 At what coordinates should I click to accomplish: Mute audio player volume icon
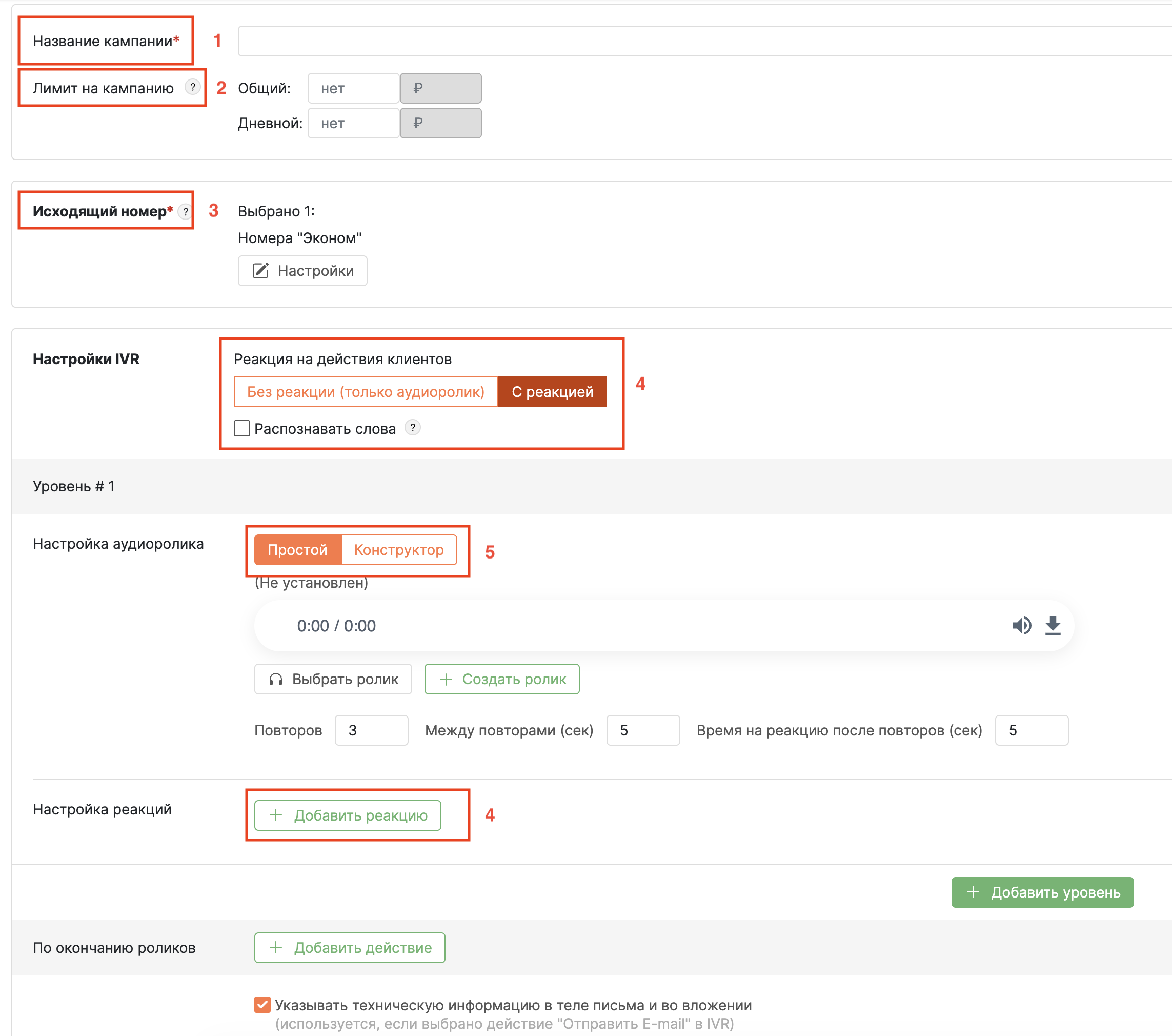1022,625
